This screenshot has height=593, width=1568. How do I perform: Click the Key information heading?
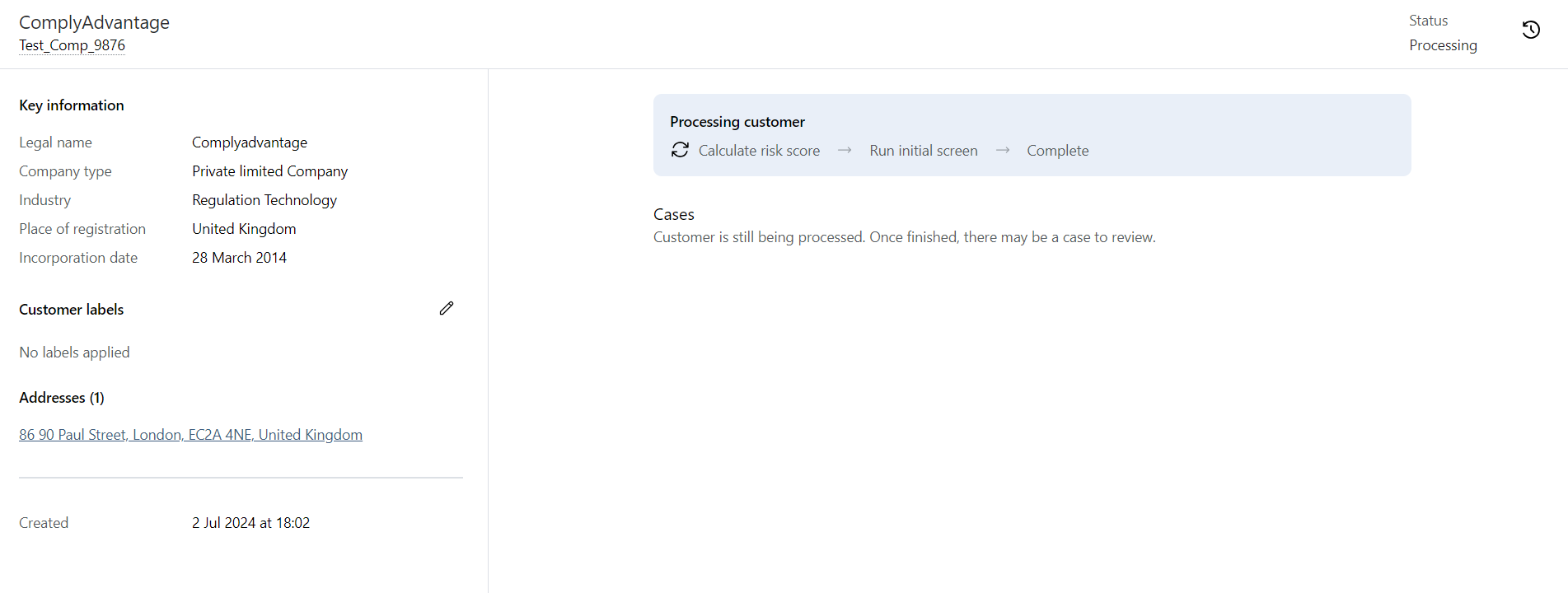click(72, 105)
